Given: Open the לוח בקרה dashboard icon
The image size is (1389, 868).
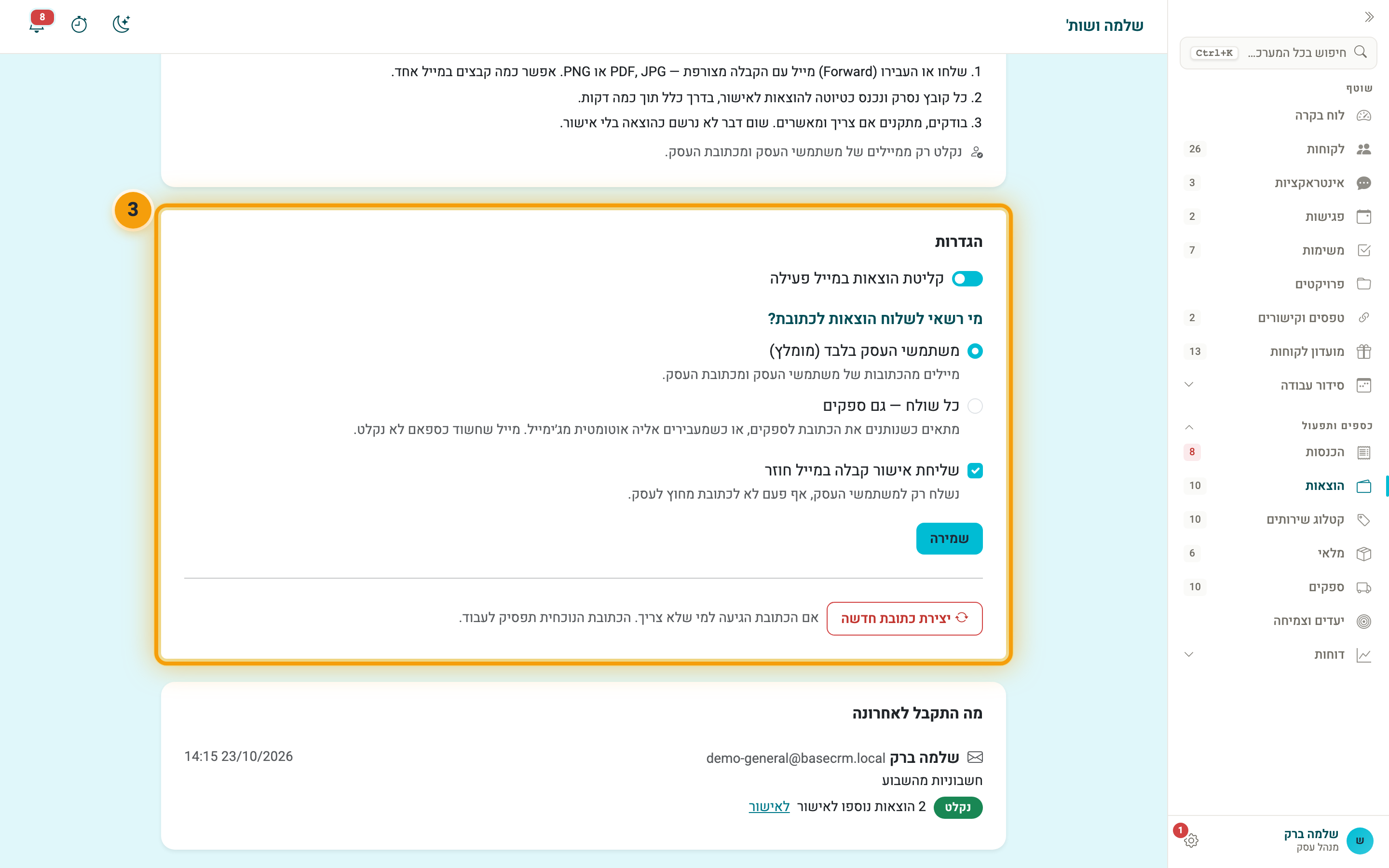Looking at the screenshot, I should (1364, 115).
